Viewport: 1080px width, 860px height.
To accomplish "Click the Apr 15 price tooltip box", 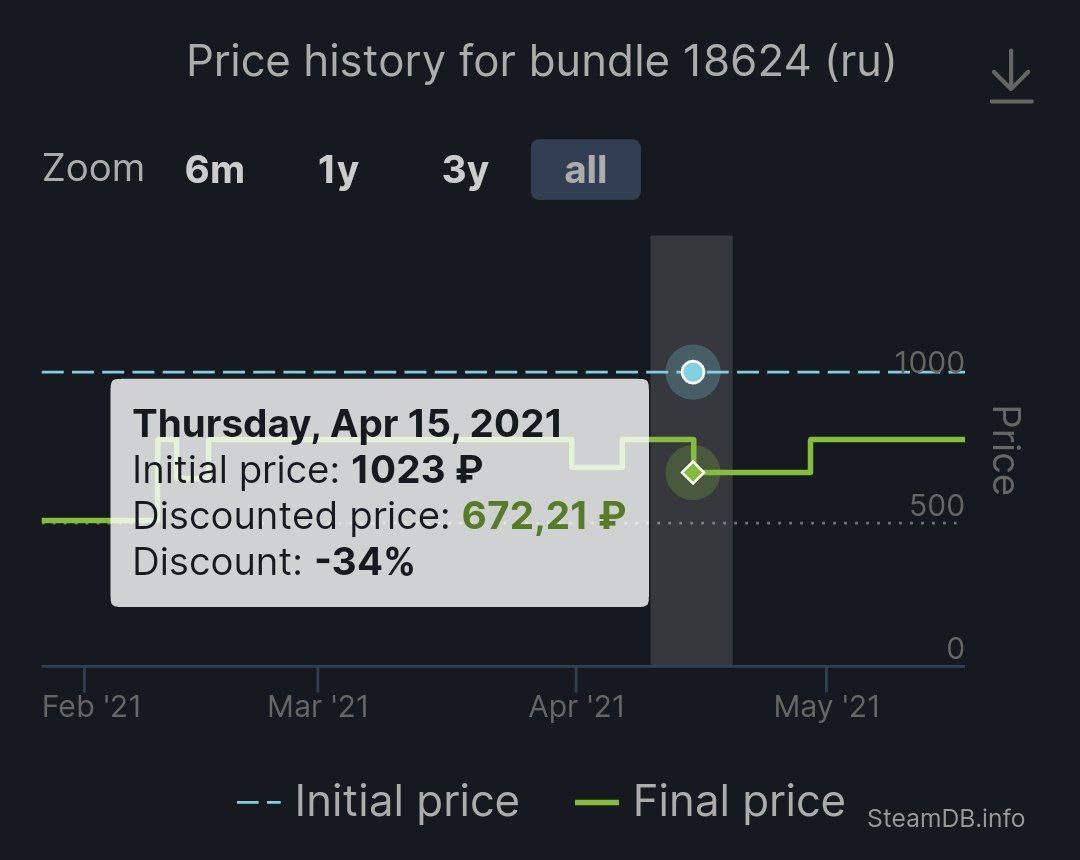I will click(380, 493).
